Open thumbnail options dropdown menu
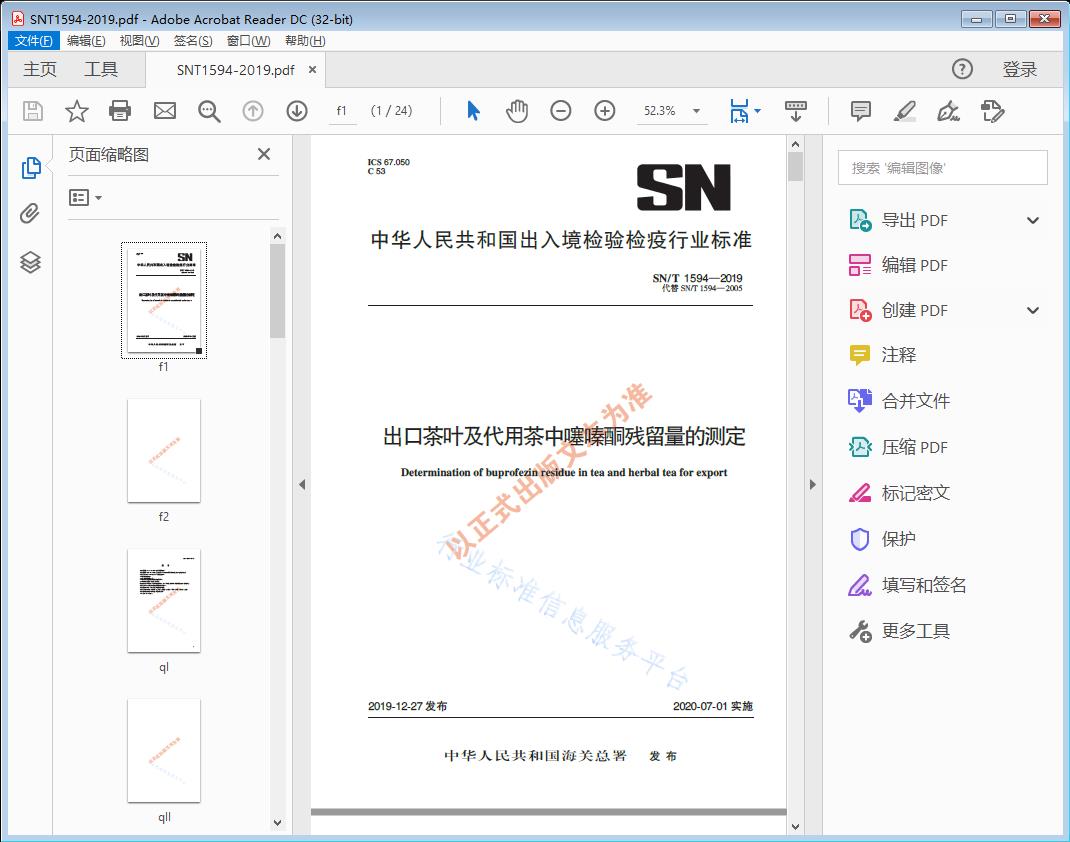 (86, 198)
